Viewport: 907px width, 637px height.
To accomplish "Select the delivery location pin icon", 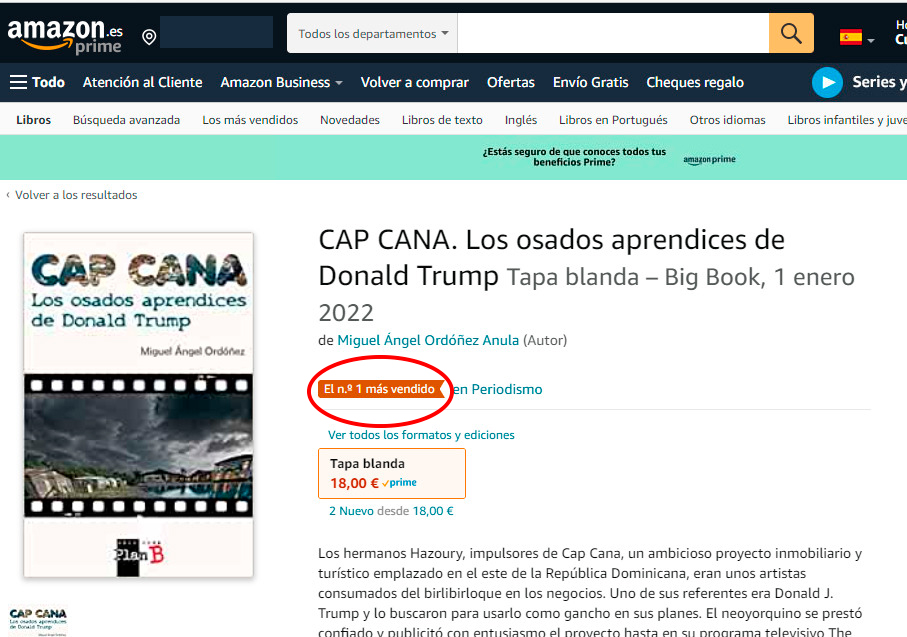I will coord(149,37).
